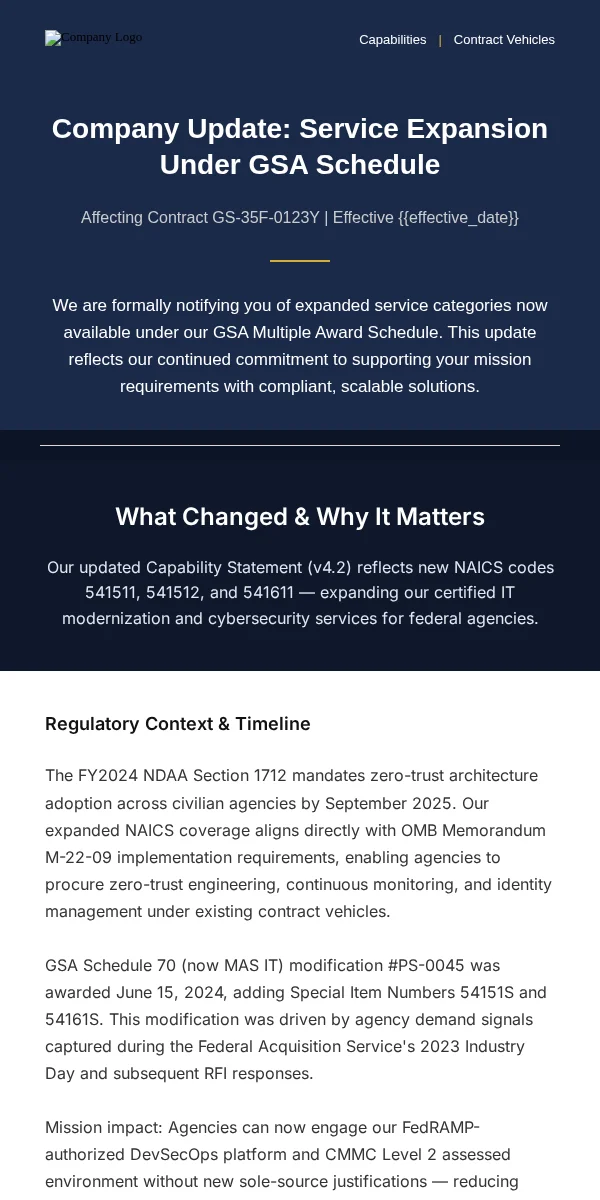Click the Company Update Service Expansion headline
Screen dimensions: 600x1200
[x=300, y=146]
